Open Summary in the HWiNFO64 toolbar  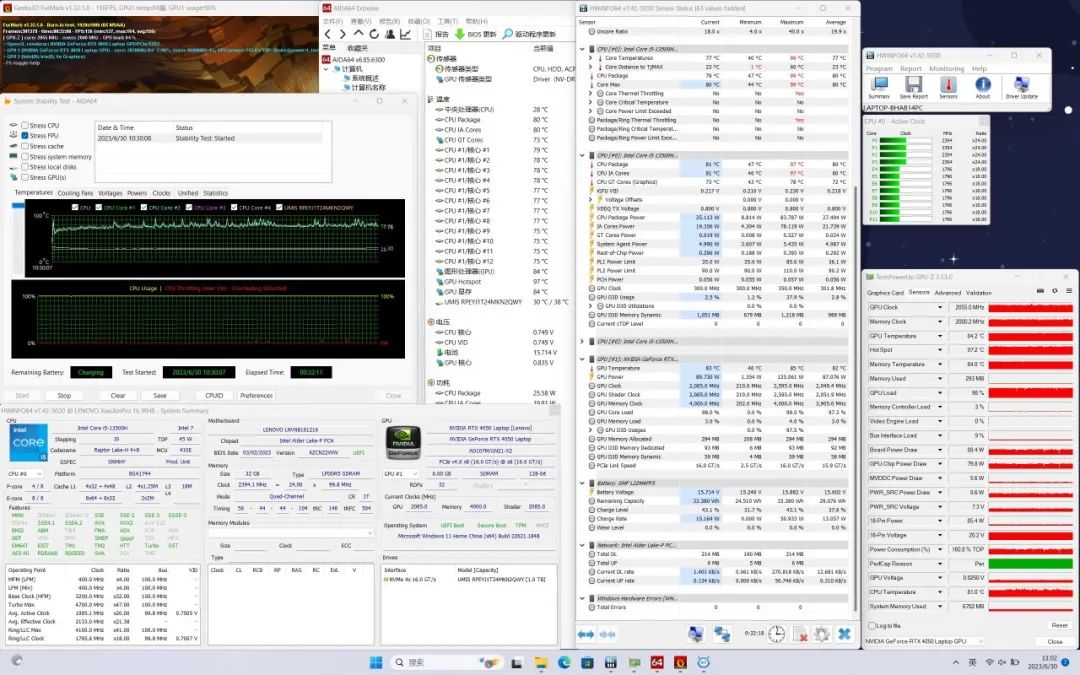(879, 86)
